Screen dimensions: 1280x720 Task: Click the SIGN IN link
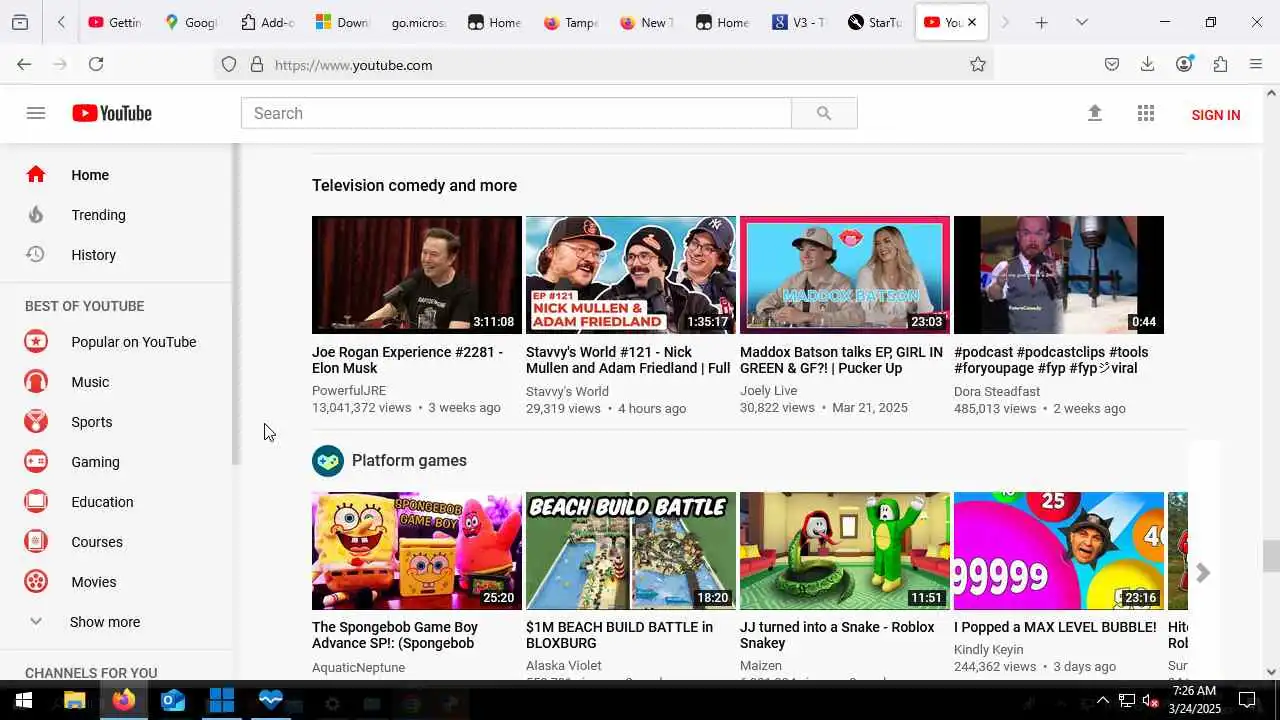click(x=1216, y=115)
